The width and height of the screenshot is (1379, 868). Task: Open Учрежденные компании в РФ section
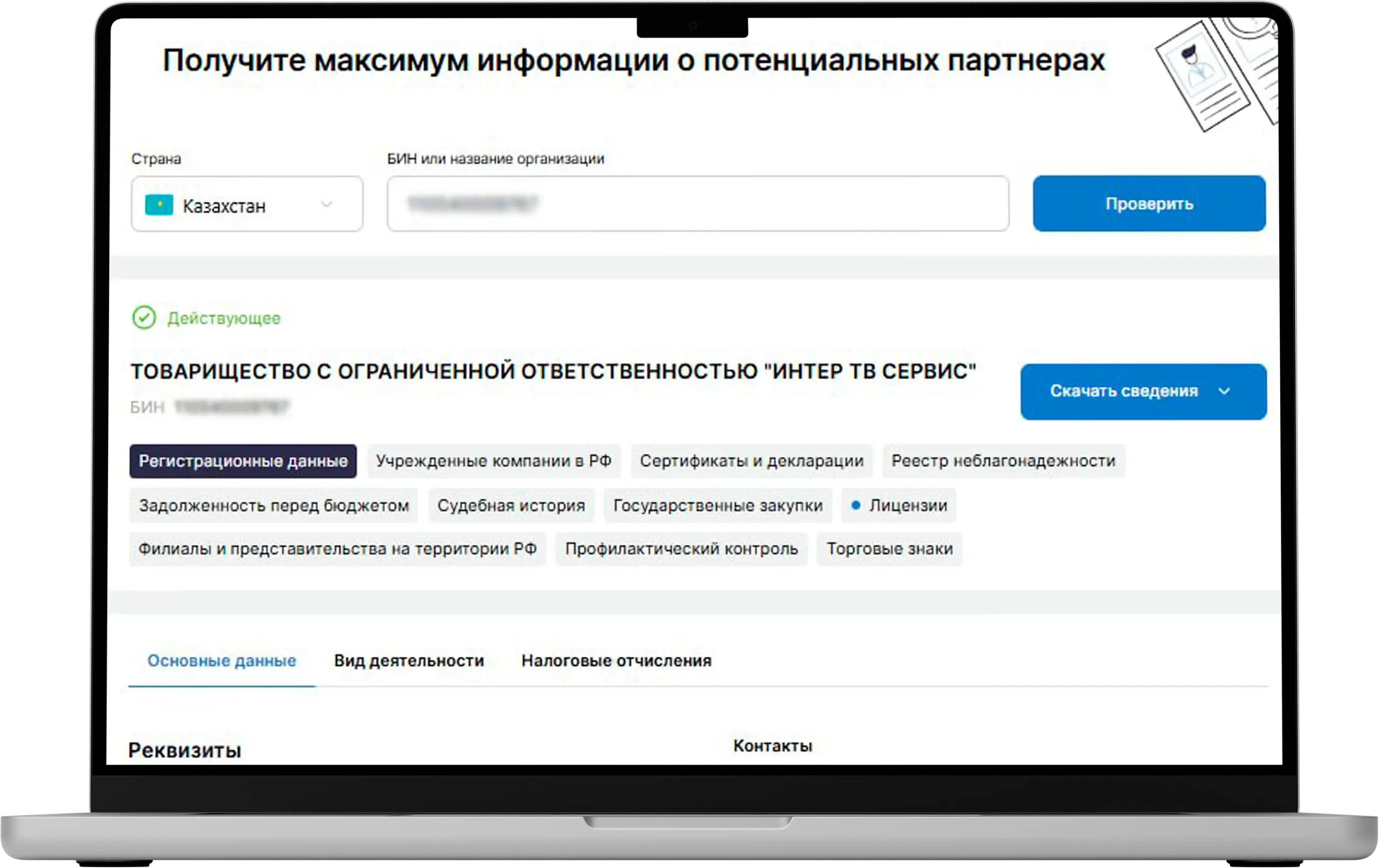point(494,461)
